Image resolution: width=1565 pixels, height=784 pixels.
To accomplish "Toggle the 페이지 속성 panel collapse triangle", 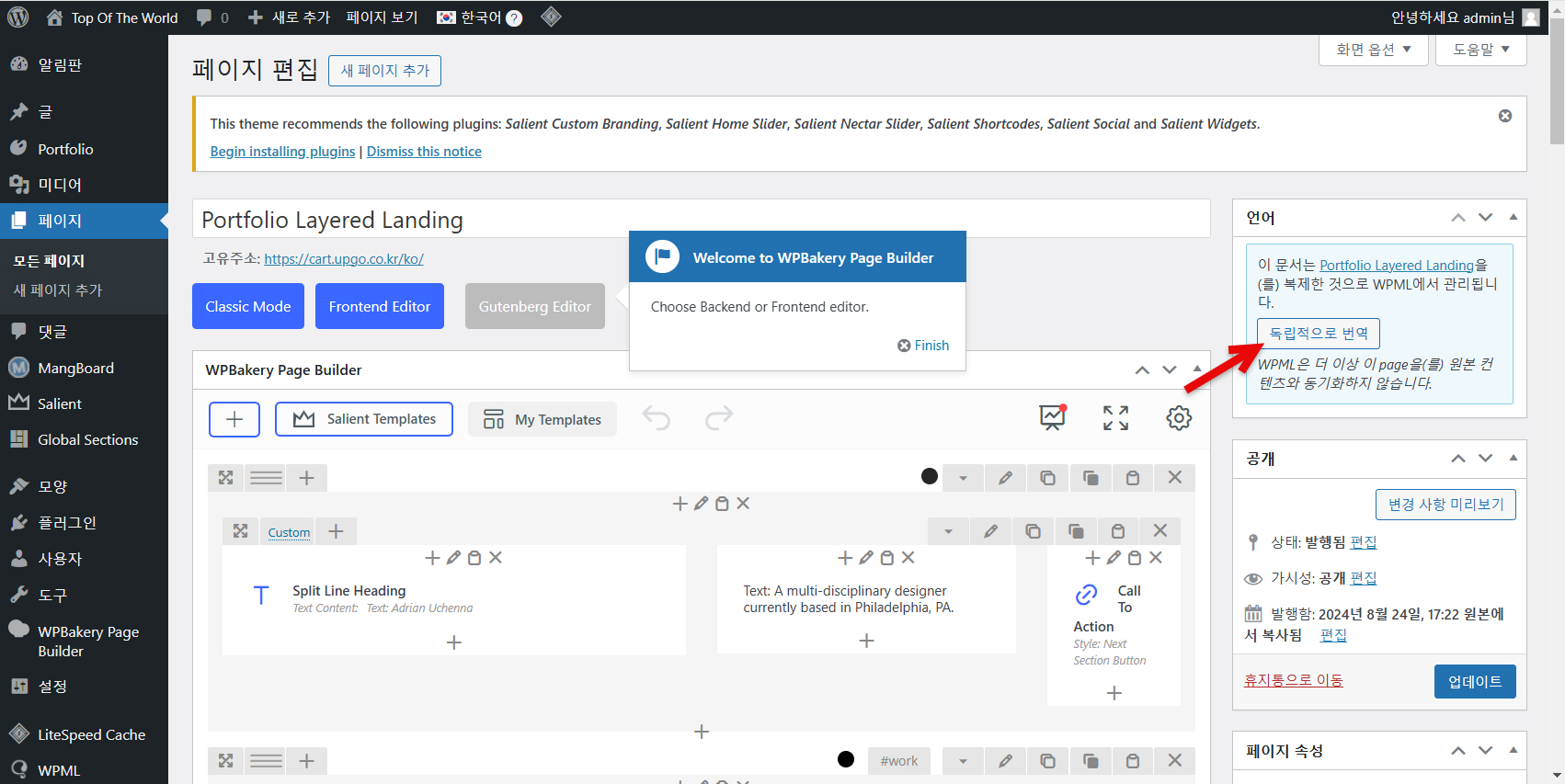I will click(x=1514, y=750).
